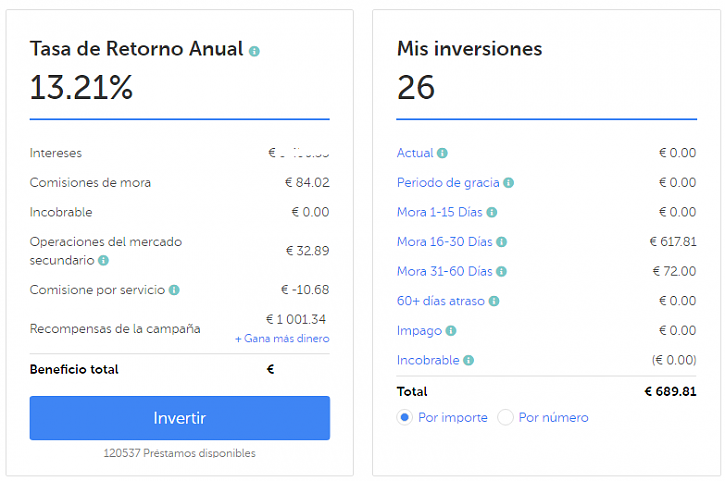Open the Mora 16-30 Días link

tap(445, 242)
